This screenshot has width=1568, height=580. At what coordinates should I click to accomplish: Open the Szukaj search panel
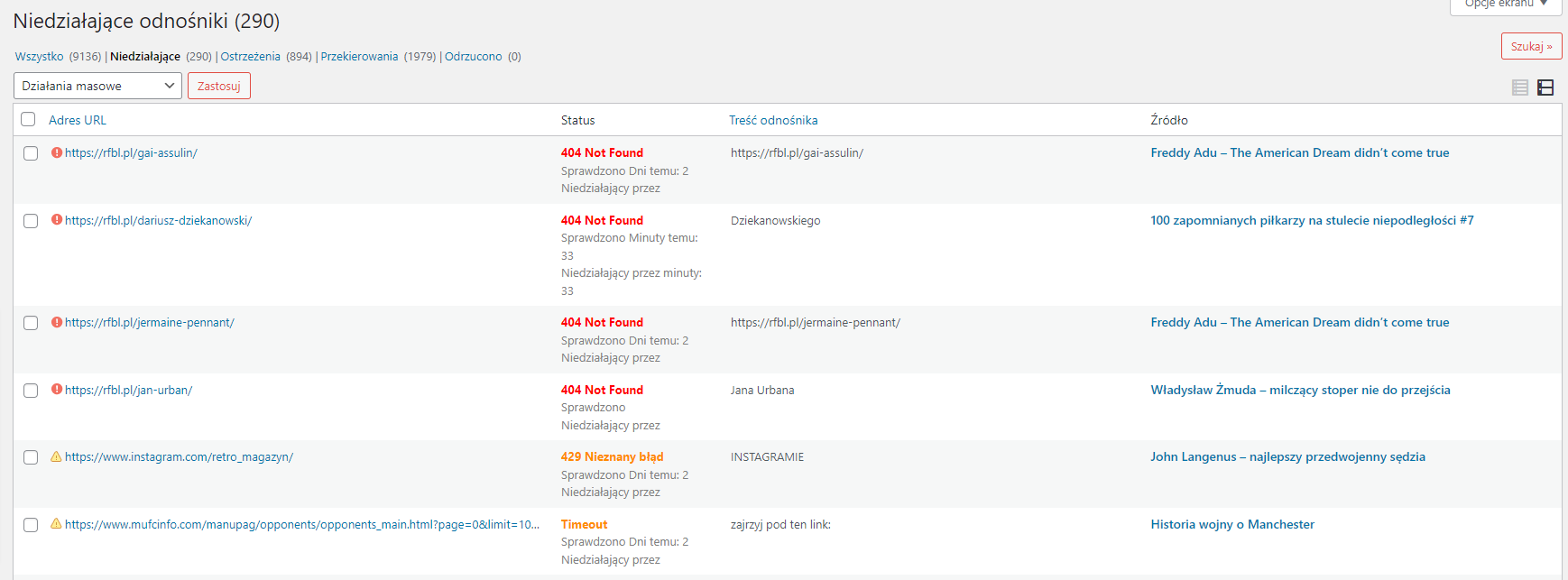[1531, 47]
